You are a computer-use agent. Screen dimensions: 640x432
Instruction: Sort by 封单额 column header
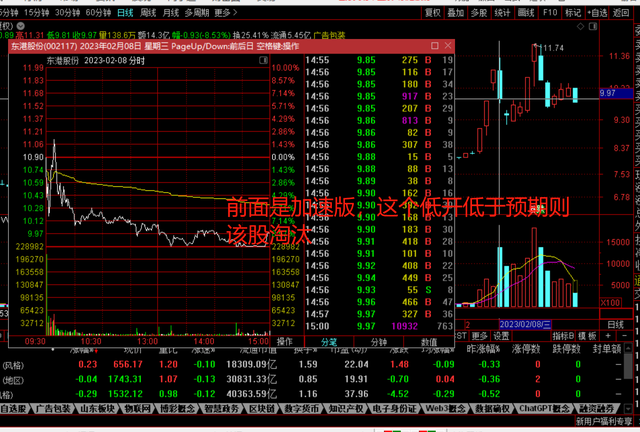(607, 349)
